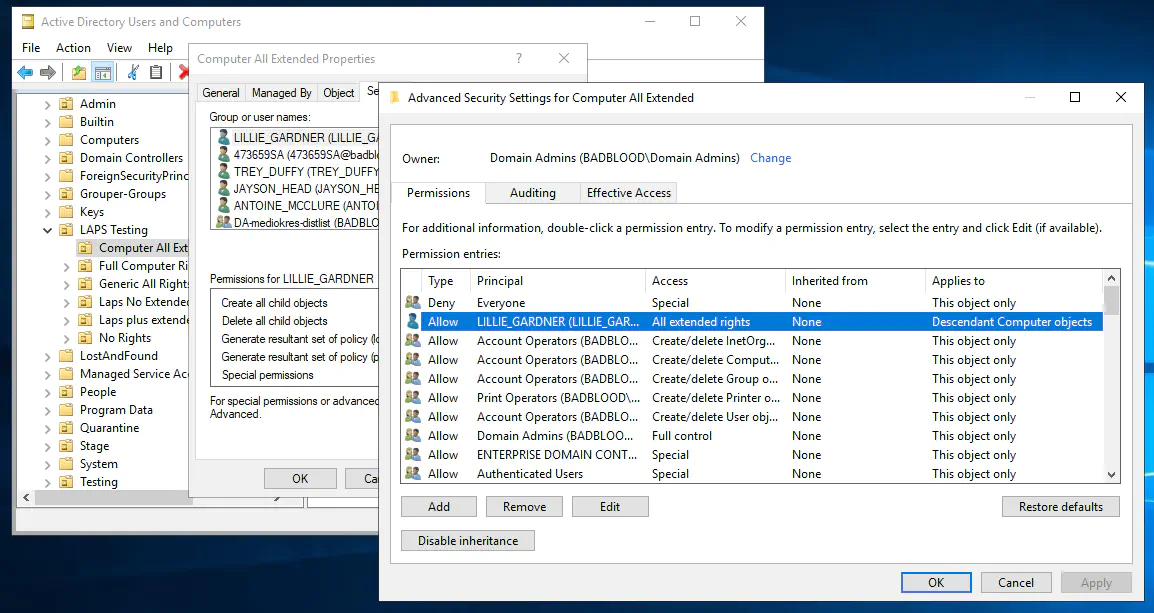Expand the Laps No Extended tree node
This screenshot has width=1154, height=613.
[x=67, y=302]
